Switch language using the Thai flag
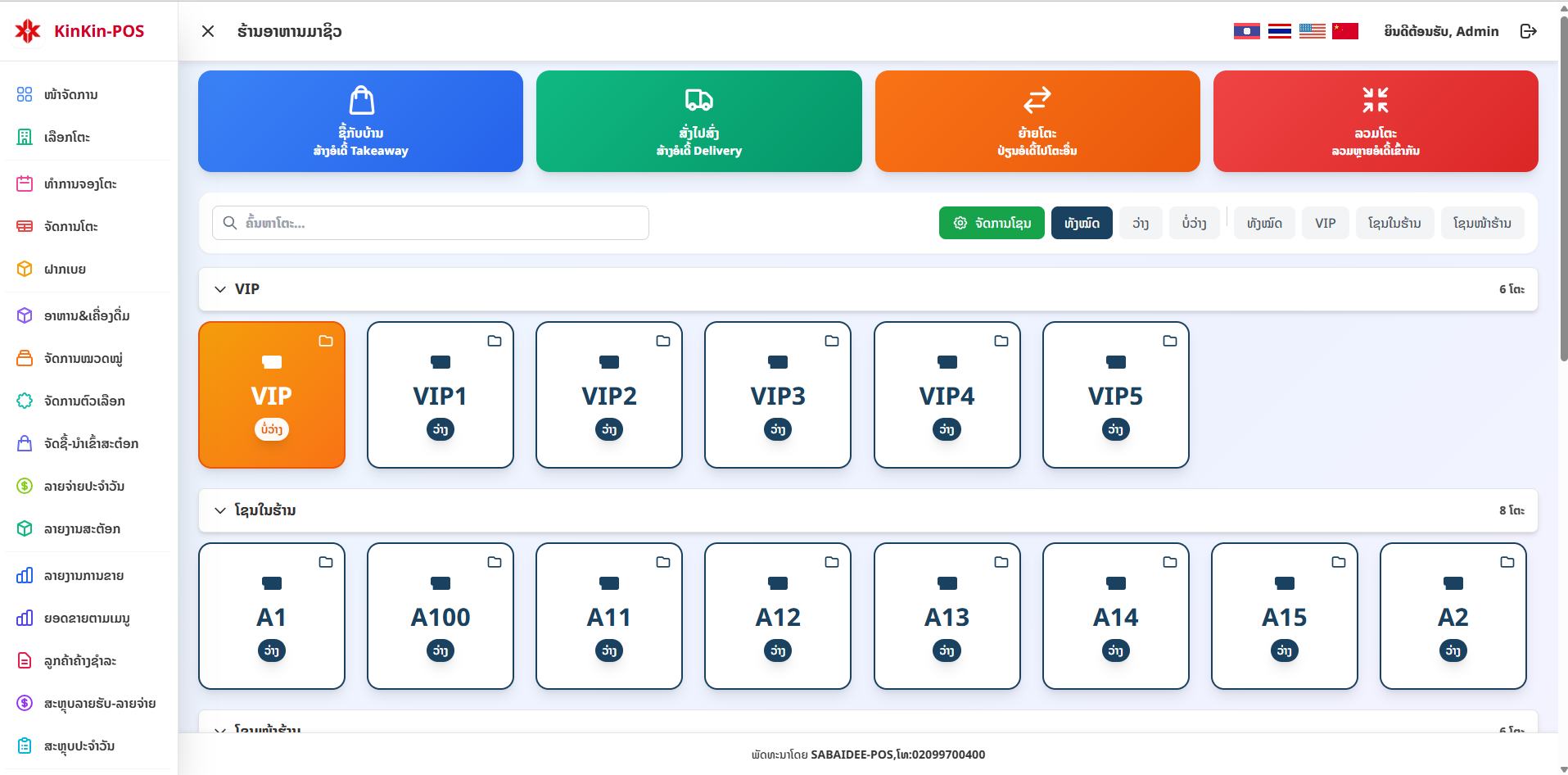Screen dimensions: 1568x775 (1279, 31)
